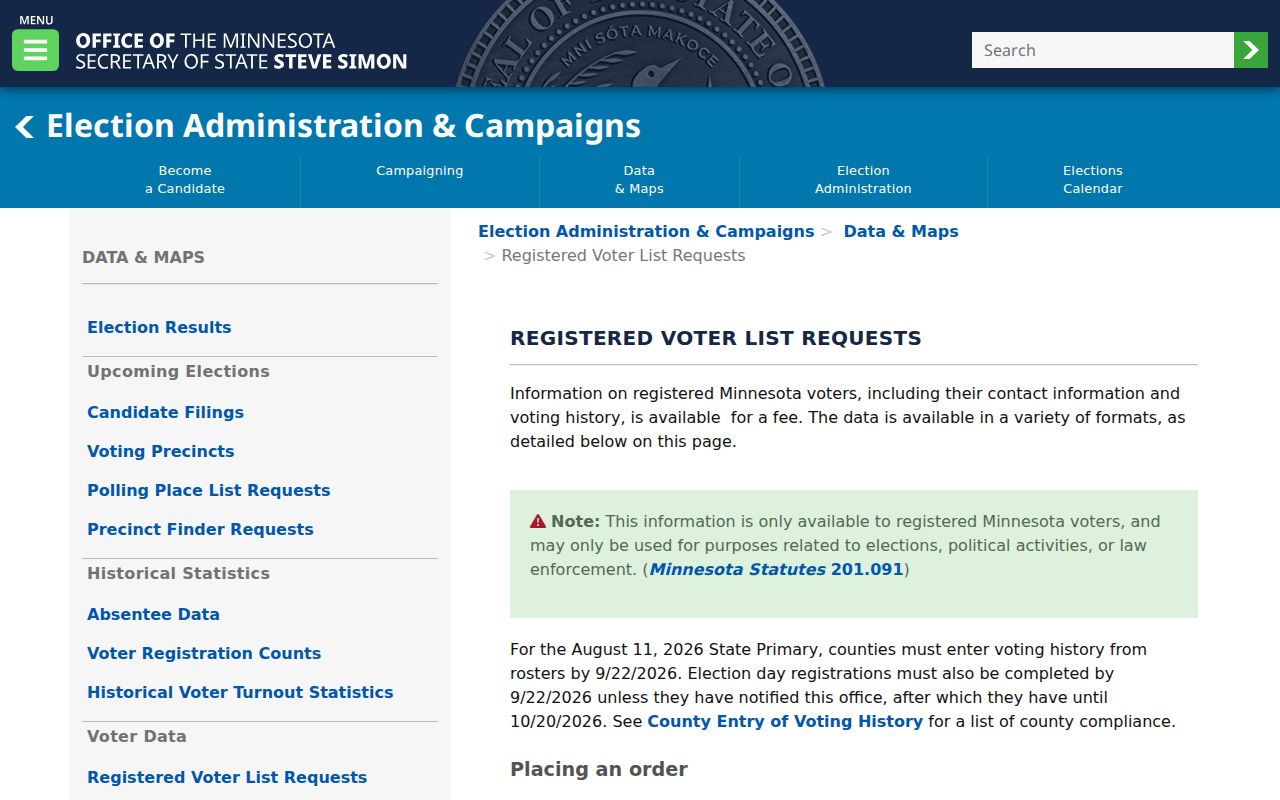Follow the Data & Maps breadcrumb link
Screen dimensions: 1280x800
click(901, 231)
